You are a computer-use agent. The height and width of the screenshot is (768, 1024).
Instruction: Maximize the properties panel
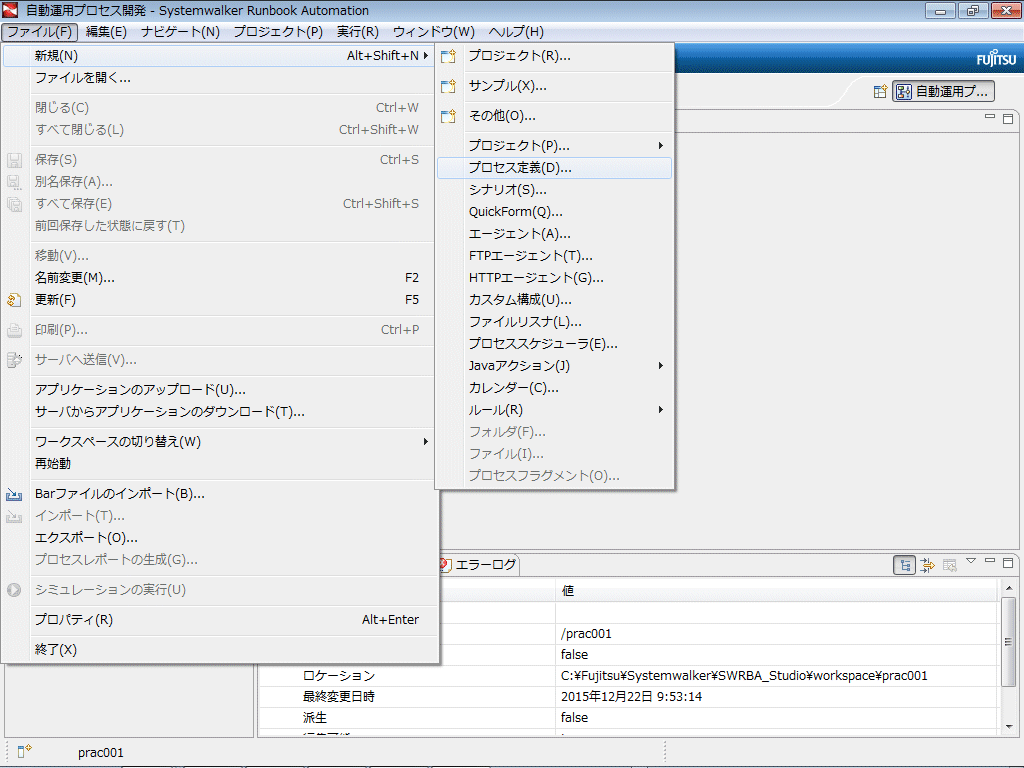tap(1008, 562)
